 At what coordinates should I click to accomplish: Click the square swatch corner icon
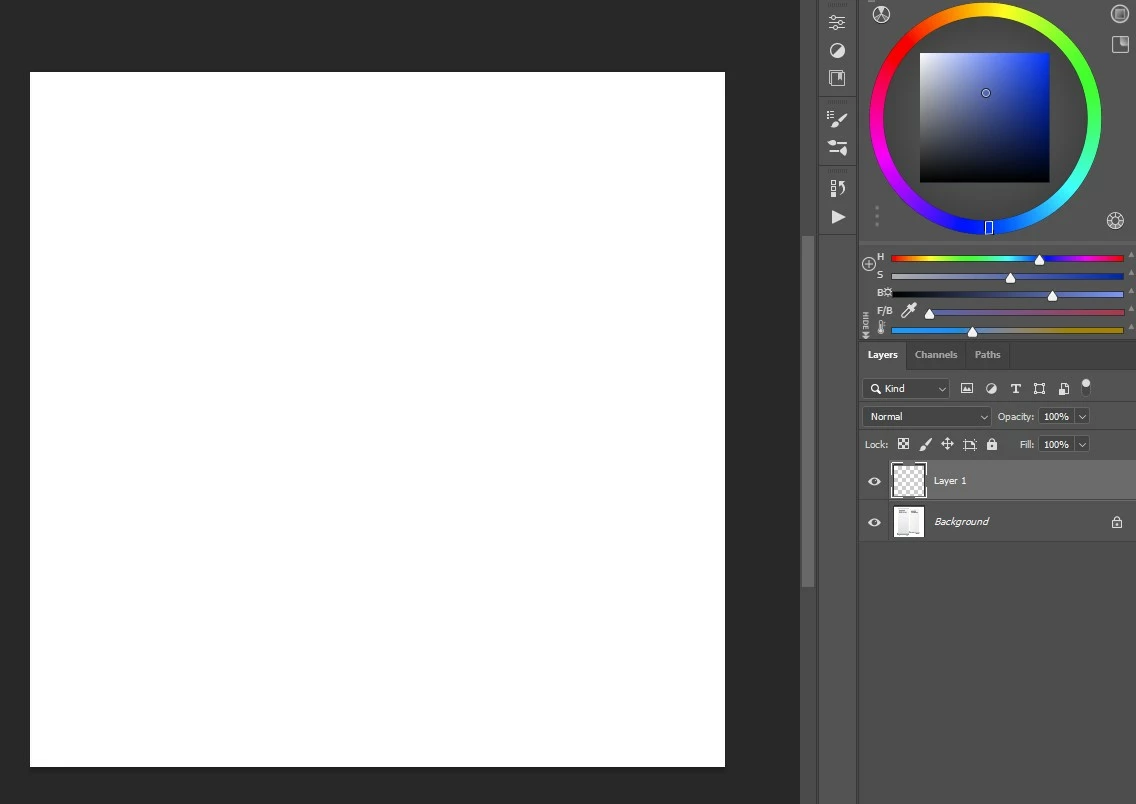[x=1120, y=45]
